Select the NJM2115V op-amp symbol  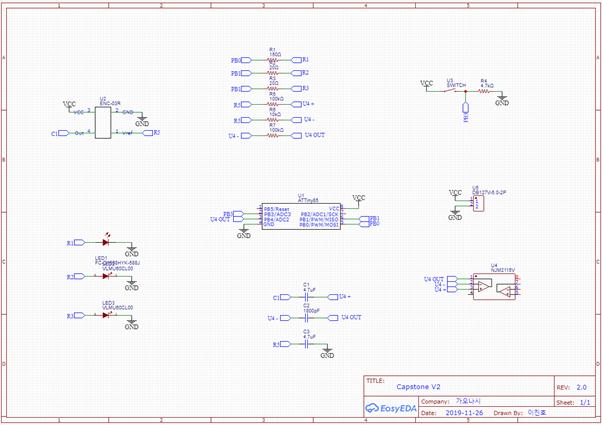point(486,287)
